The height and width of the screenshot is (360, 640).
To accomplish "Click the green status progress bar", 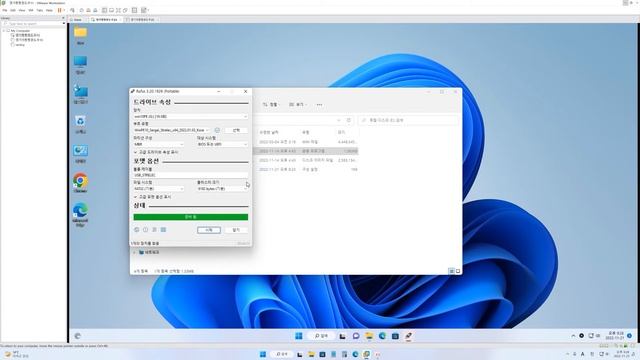I will click(191, 217).
